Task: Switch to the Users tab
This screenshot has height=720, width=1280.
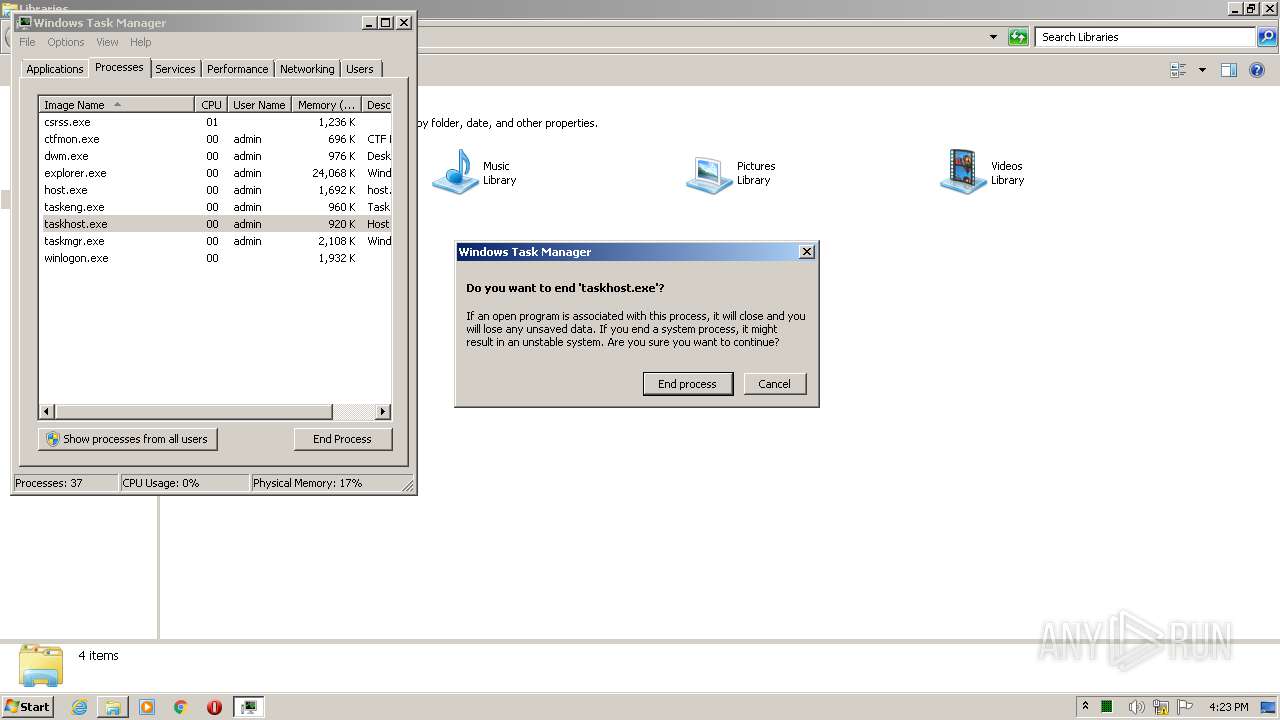Action: tap(360, 69)
